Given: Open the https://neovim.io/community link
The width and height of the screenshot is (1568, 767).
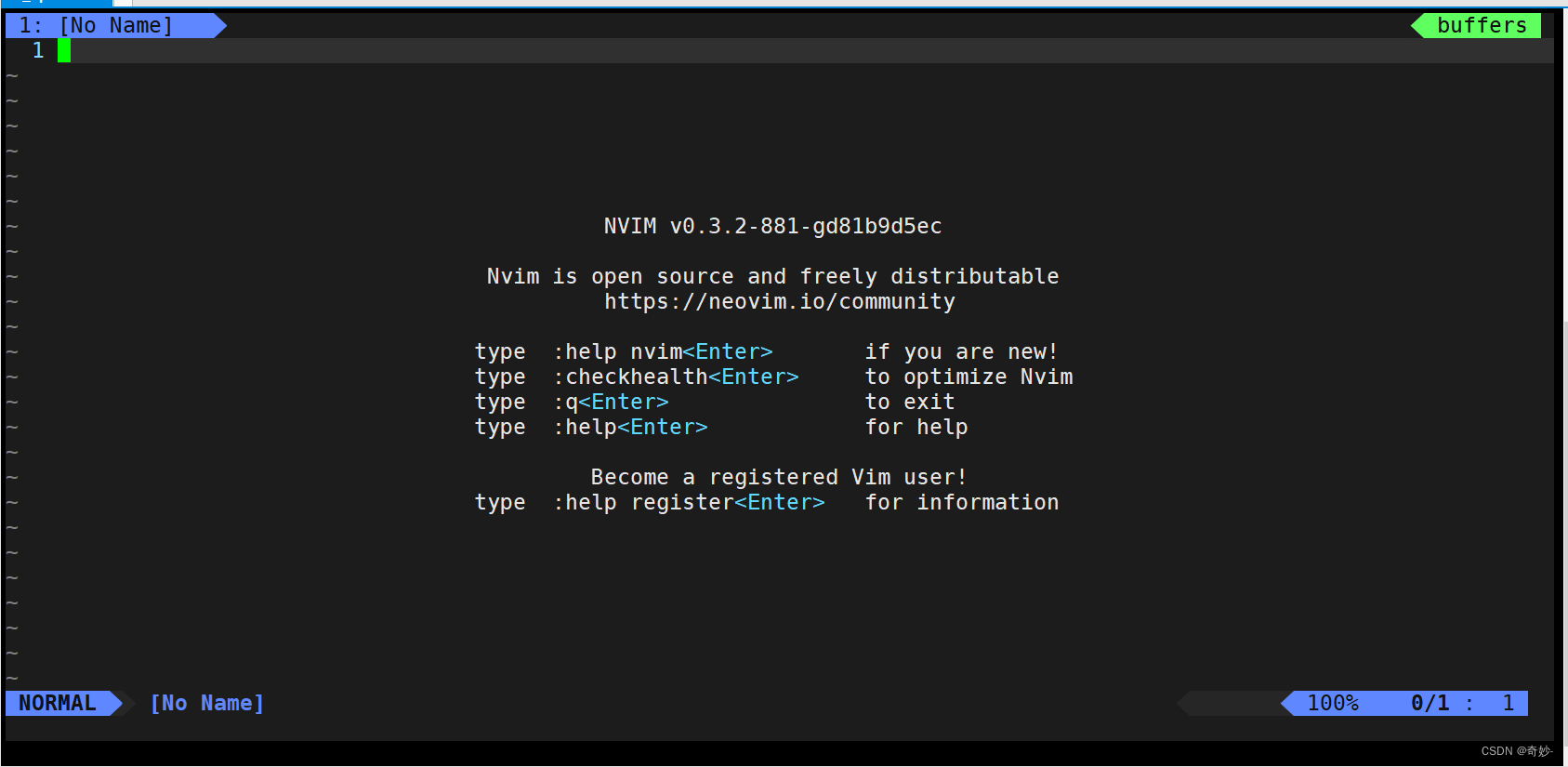Looking at the screenshot, I should (779, 301).
